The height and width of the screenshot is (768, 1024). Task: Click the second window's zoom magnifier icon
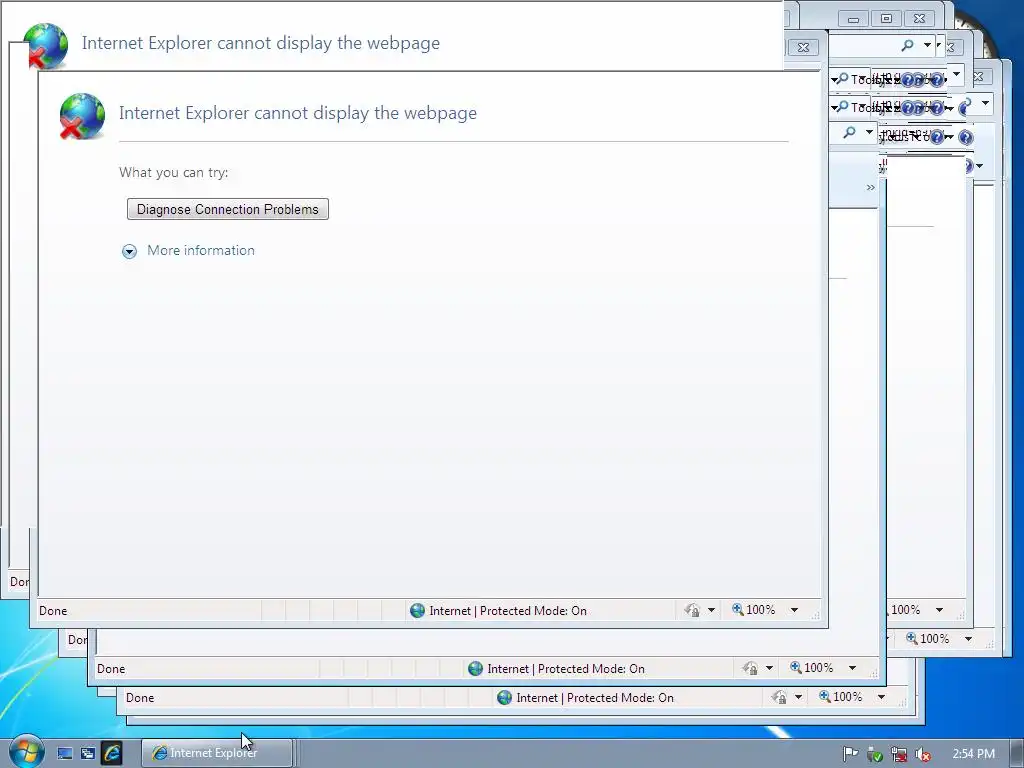click(795, 667)
